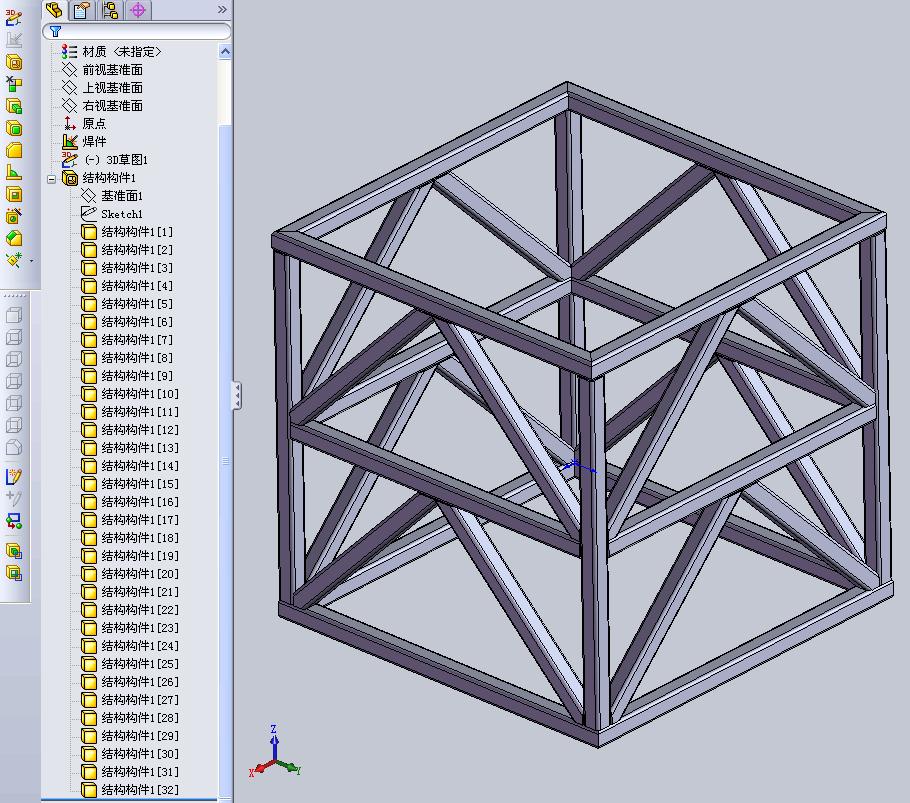This screenshot has height=803, width=910.
Task: Click the plain yellow block toolbar icon
Action: click(x=13, y=150)
